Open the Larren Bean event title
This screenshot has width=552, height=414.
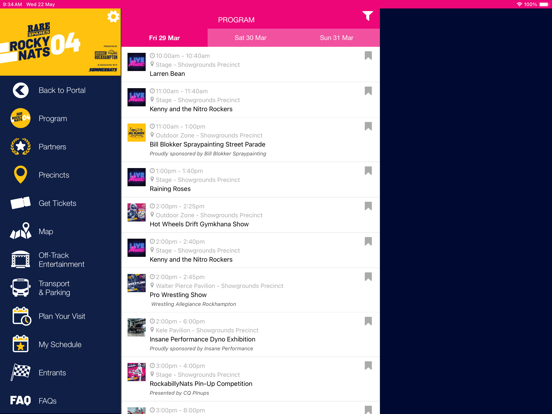tap(167, 74)
